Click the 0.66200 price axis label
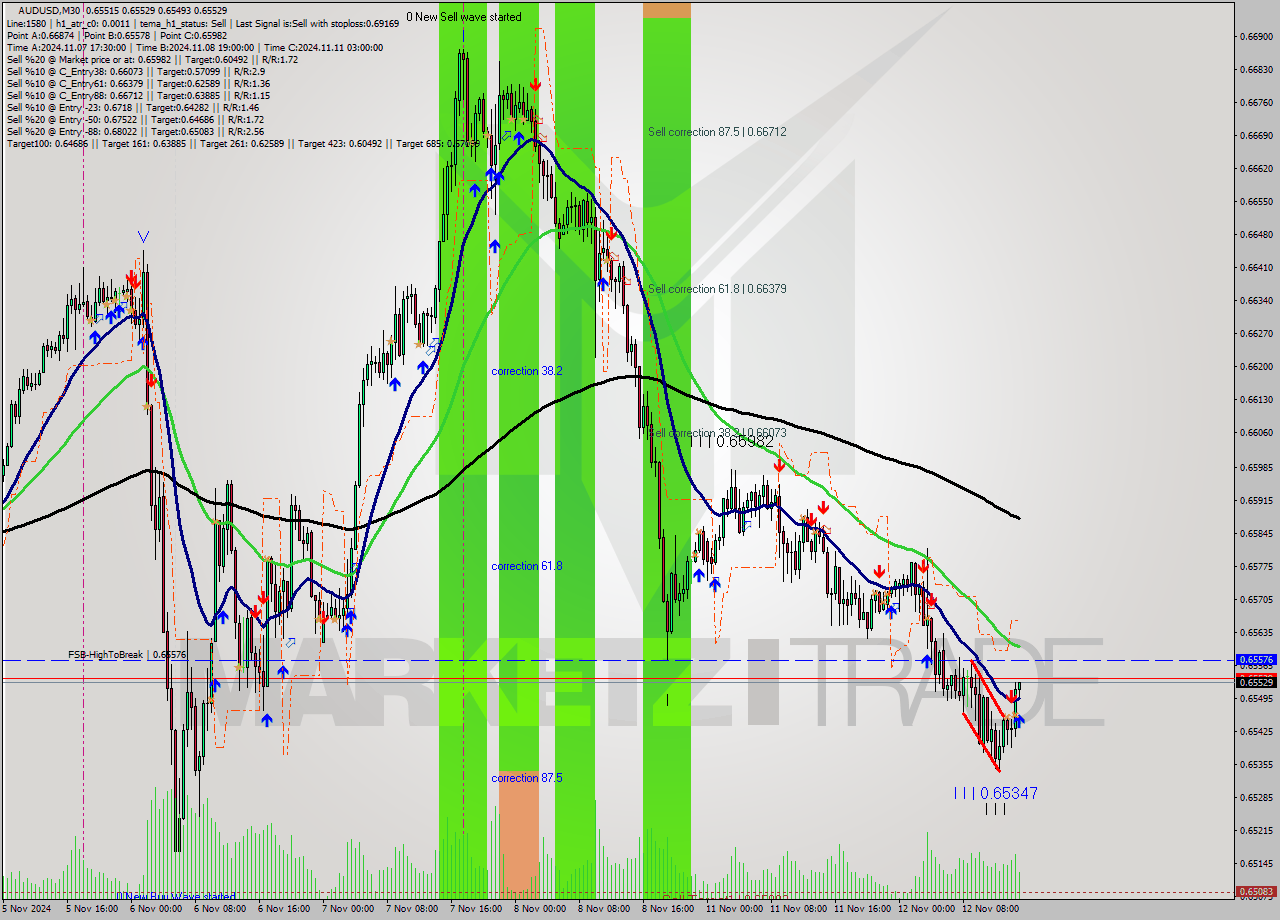Screen dimensions: 1280x920 pos(1256,367)
